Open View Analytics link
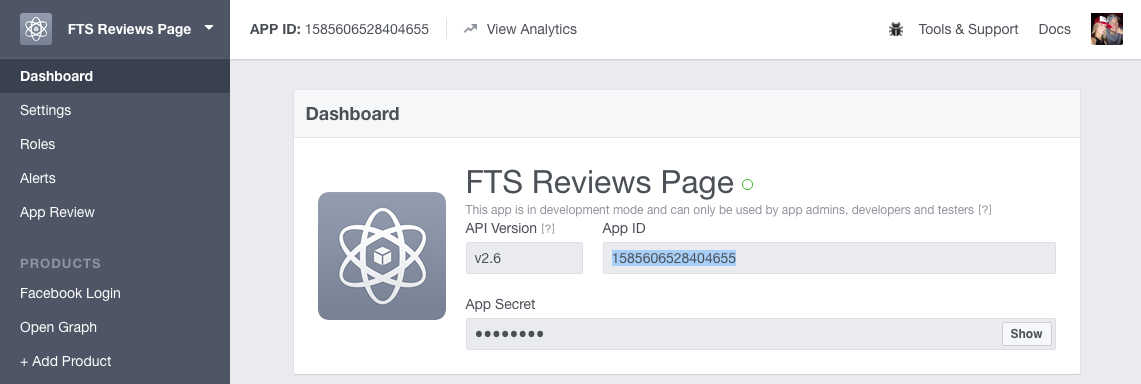The image size is (1141, 384). click(x=531, y=29)
